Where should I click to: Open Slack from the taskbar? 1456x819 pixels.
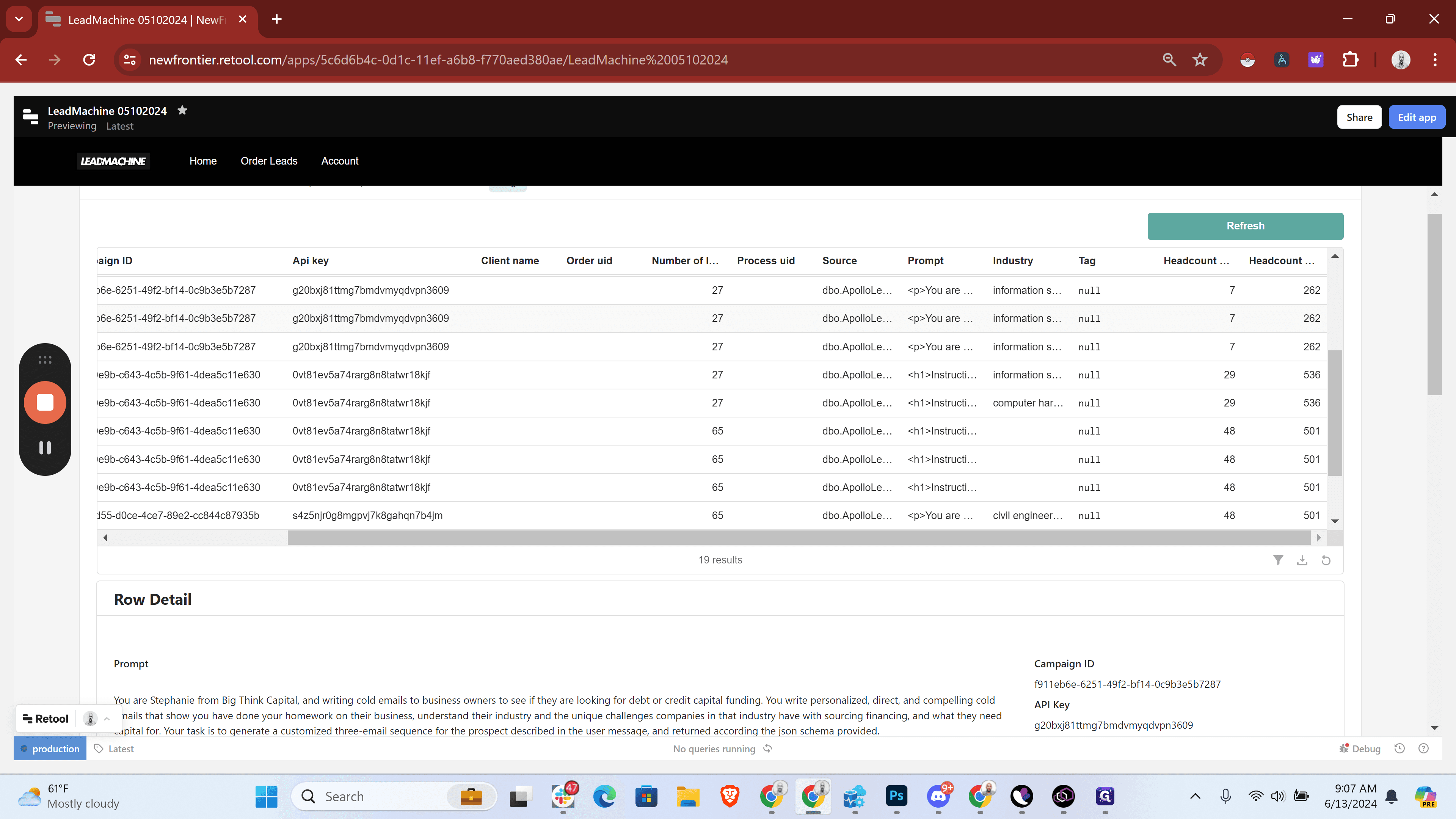(563, 796)
